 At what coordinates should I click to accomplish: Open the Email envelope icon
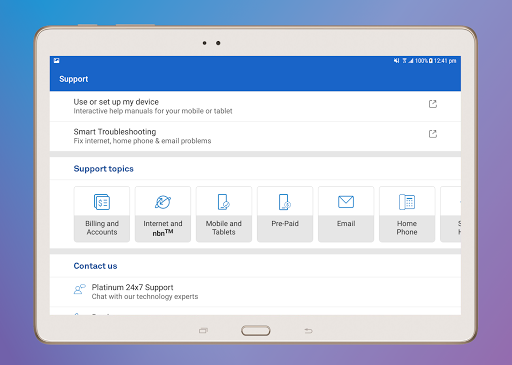pos(346,202)
